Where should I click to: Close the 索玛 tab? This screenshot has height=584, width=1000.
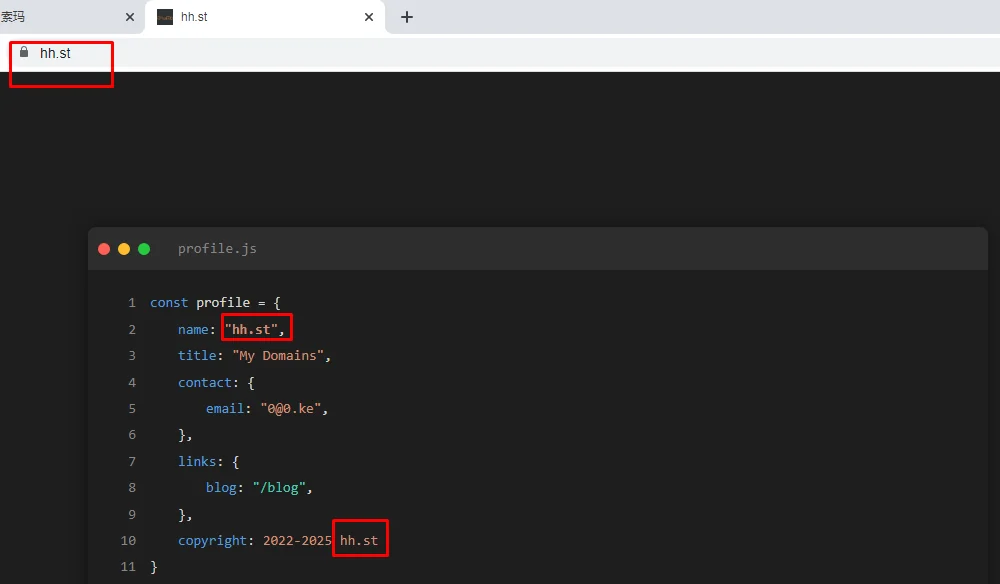point(130,17)
